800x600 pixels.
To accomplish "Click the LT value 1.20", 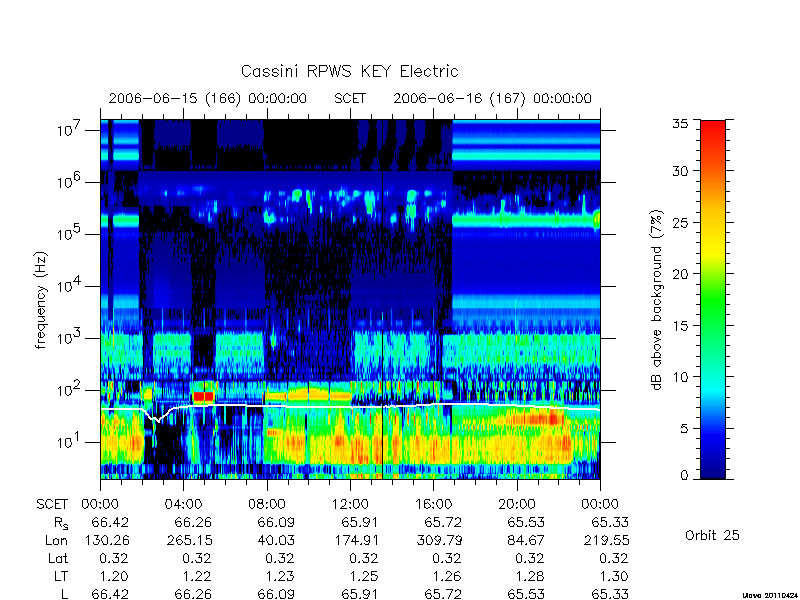I will pyautogui.click(x=113, y=576).
